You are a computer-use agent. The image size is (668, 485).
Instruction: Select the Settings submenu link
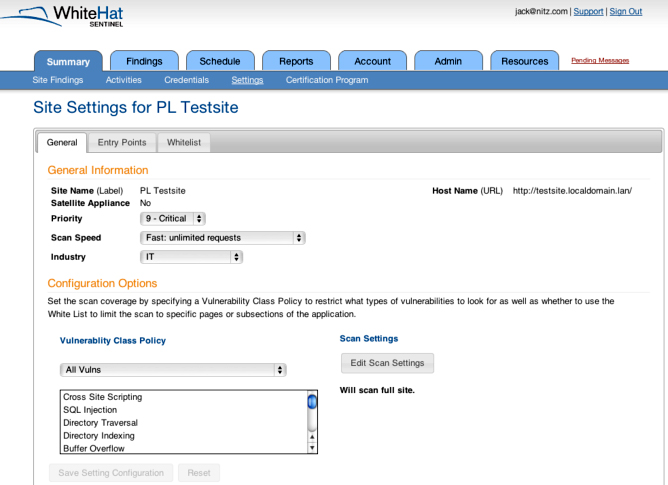click(x=247, y=80)
